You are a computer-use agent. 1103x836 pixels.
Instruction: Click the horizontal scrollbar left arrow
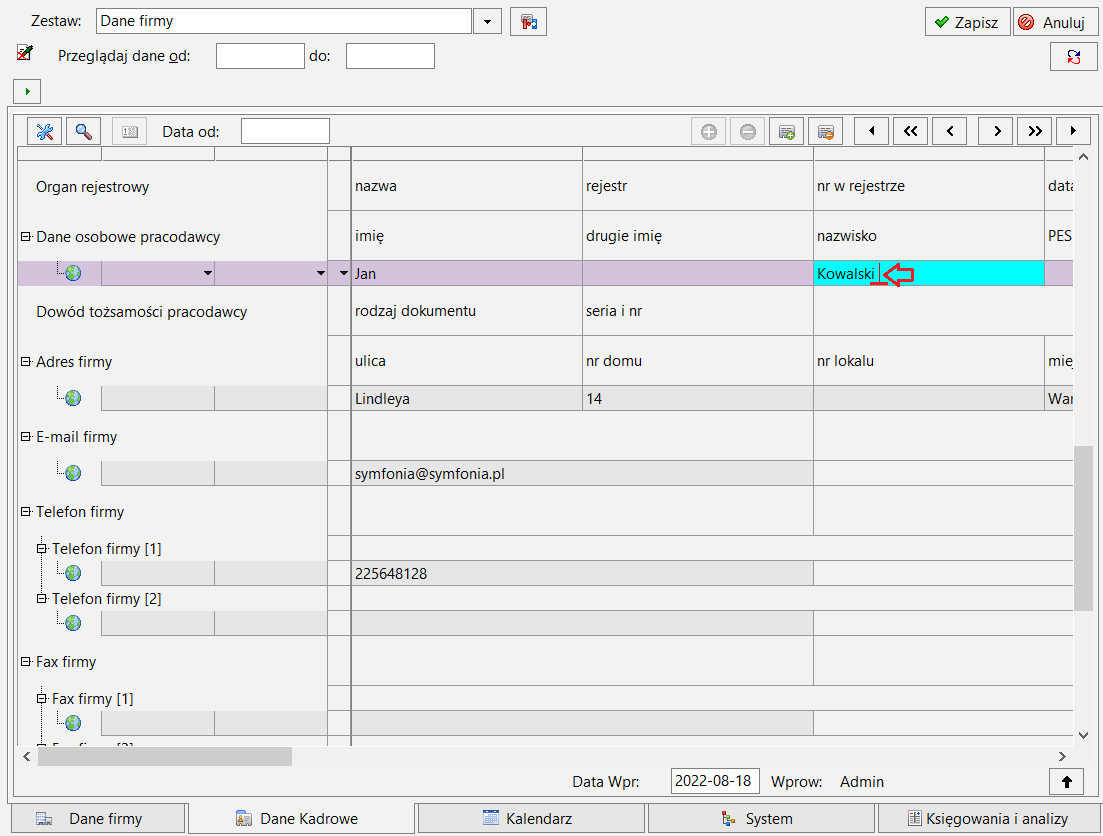pyautogui.click(x=27, y=756)
